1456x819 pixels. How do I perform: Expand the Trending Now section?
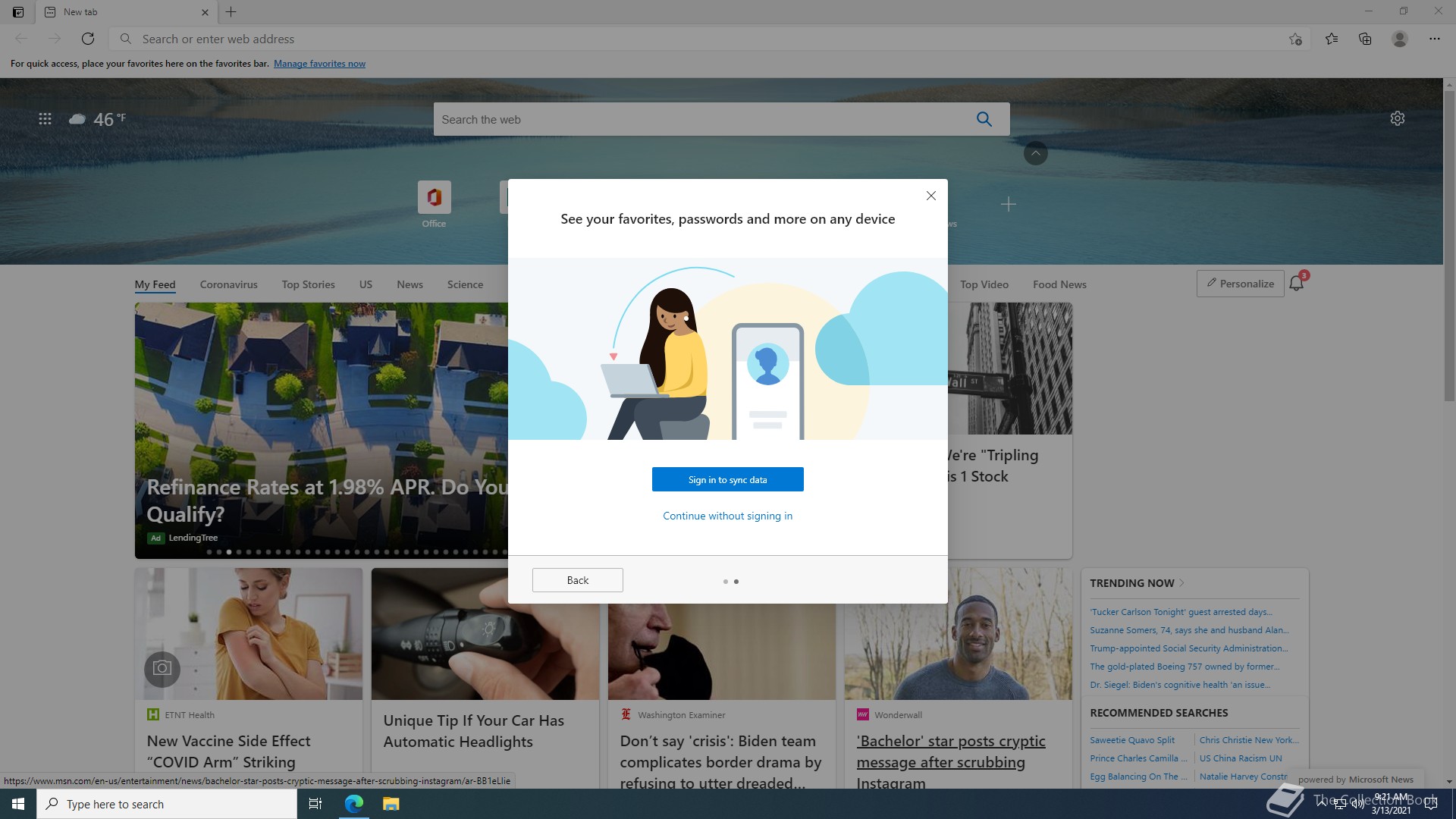[1137, 583]
